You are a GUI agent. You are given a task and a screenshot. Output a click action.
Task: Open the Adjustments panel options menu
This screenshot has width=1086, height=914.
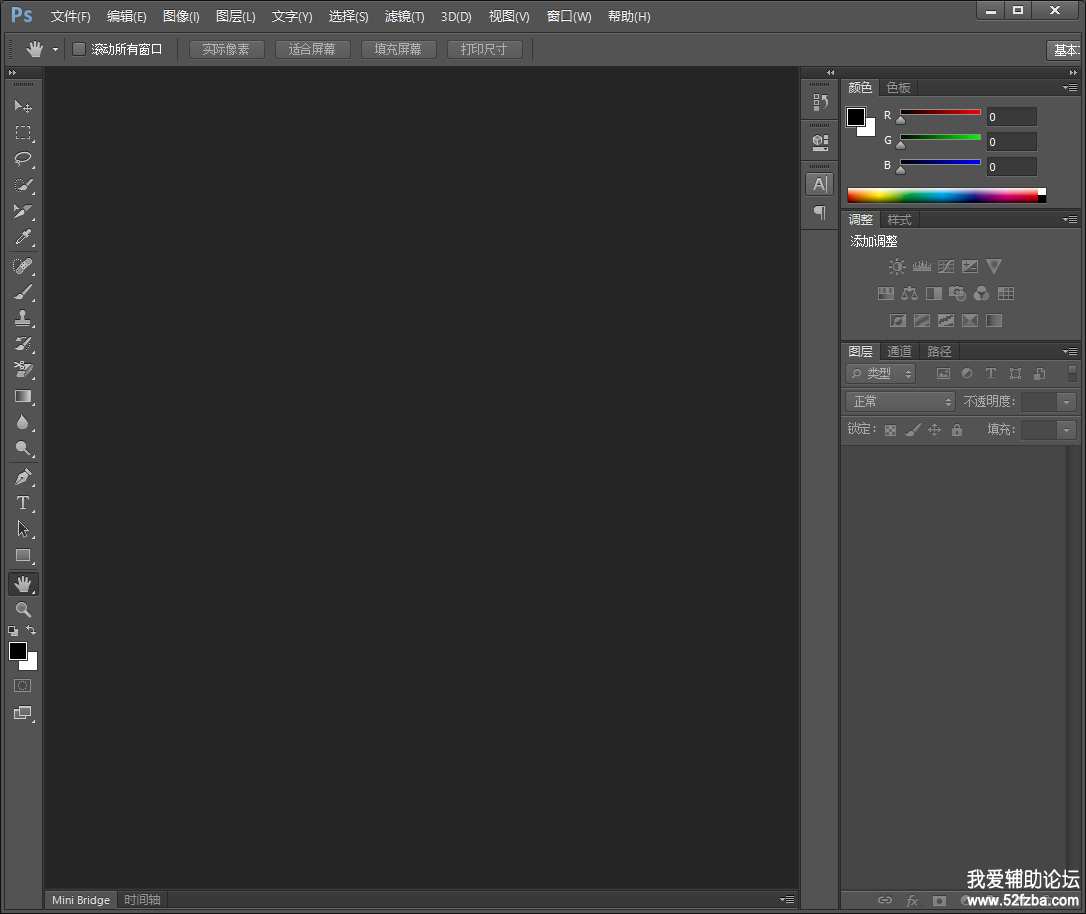pyautogui.click(x=1070, y=219)
